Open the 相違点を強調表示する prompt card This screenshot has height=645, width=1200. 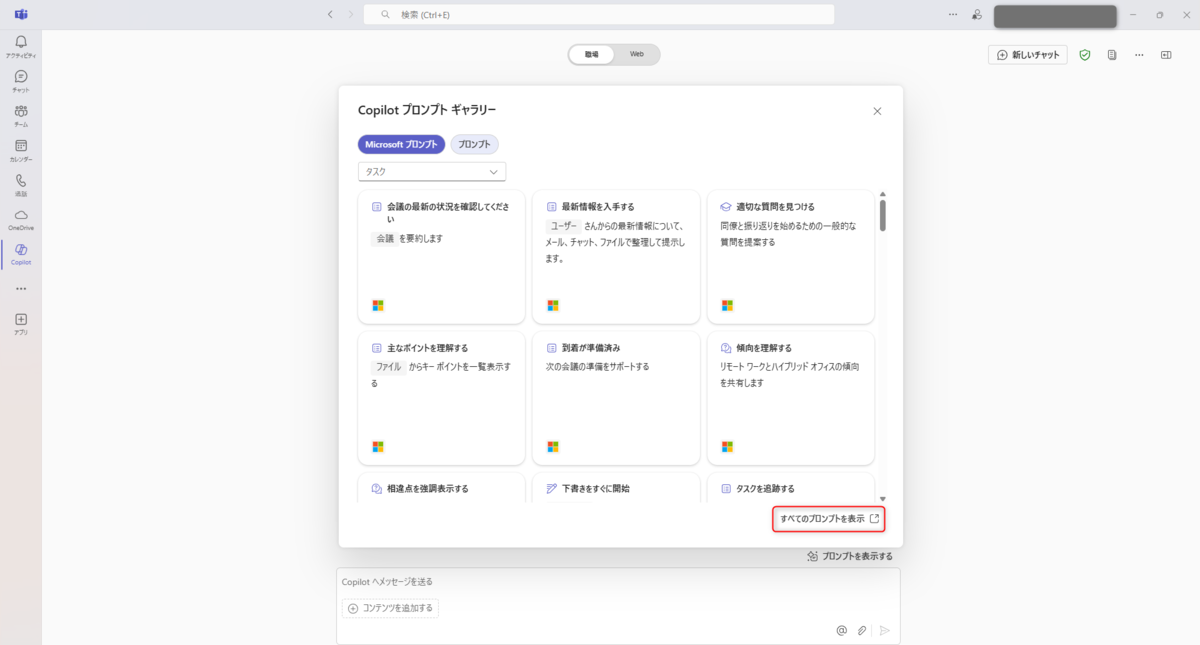(x=441, y=487)
